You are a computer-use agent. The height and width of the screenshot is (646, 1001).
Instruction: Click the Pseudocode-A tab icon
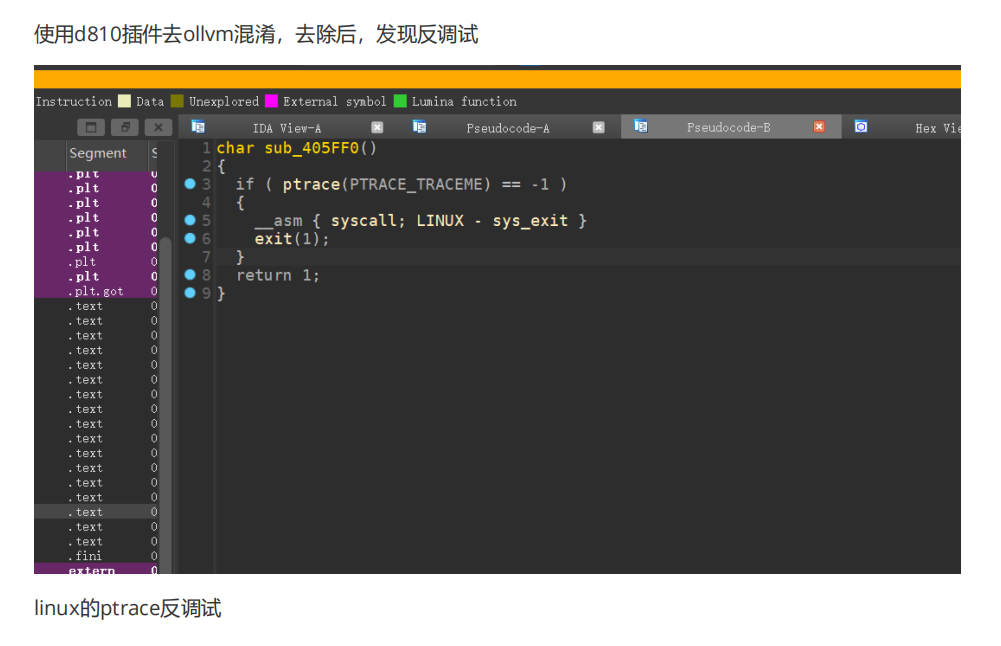pos(419,126)
